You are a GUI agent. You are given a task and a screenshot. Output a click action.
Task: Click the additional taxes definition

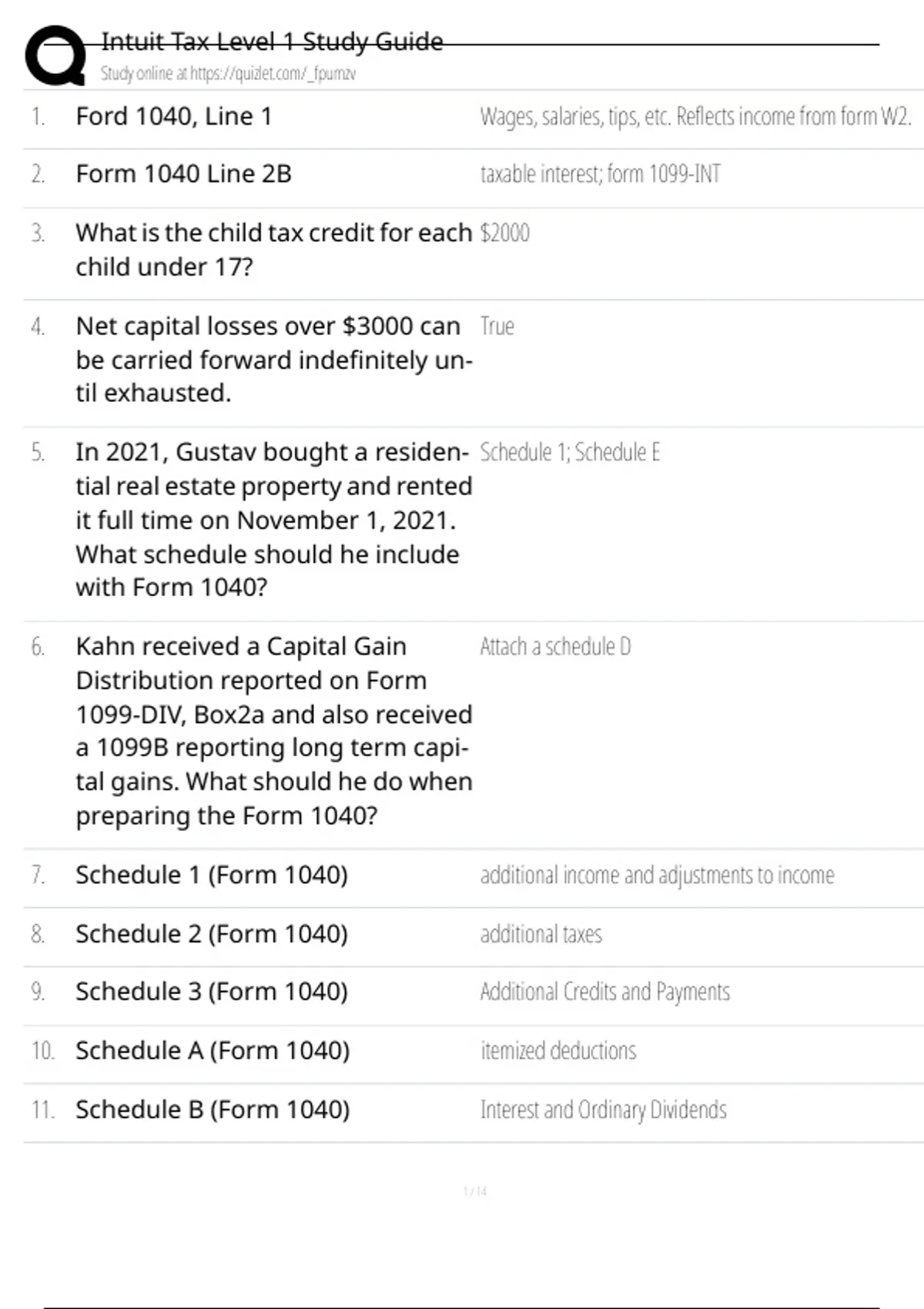(541, 934)
